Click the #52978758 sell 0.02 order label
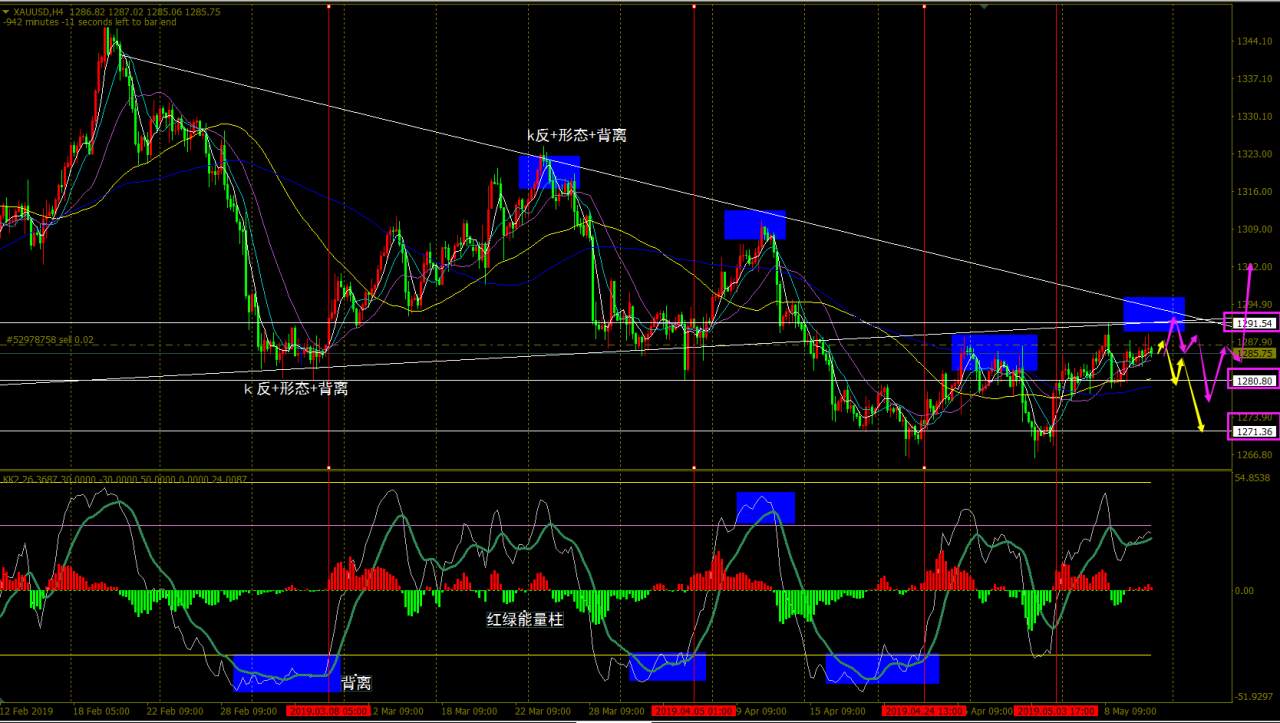Image resolution: width=1280 pixels, height=723 pixels. [x=50, y=340]
